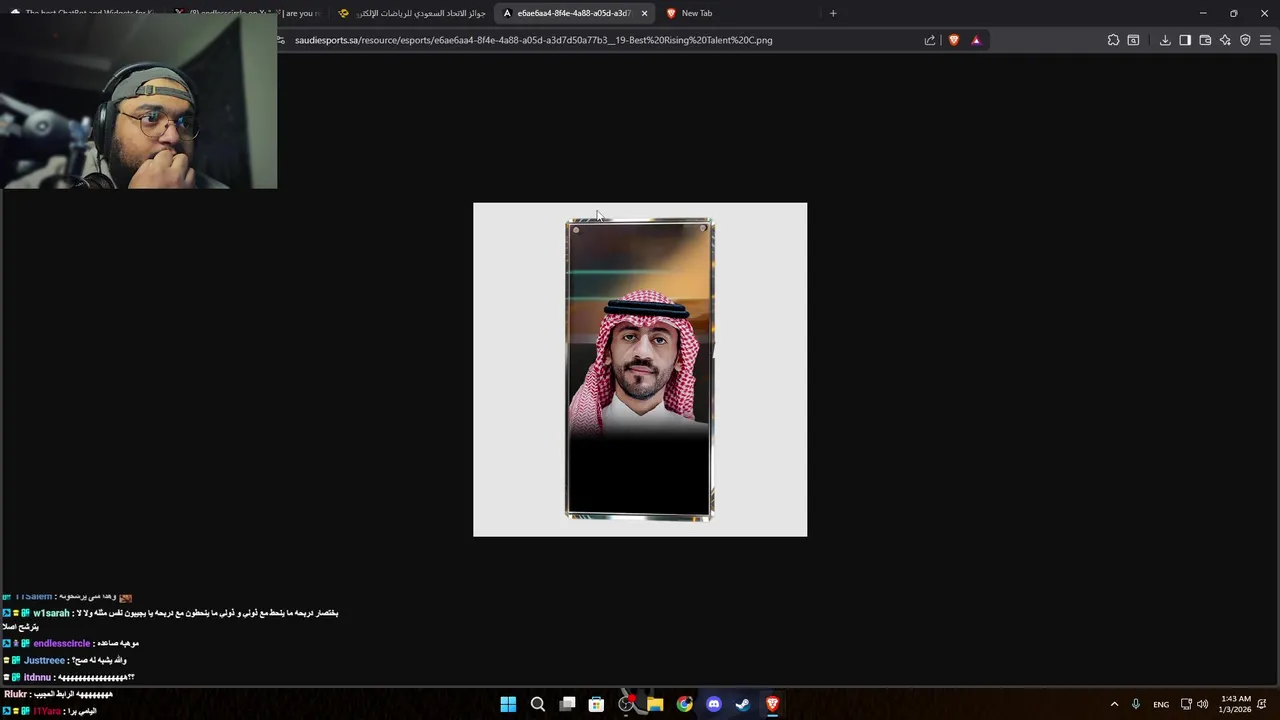Viewport: 1280px width, 720px height.
Task: Open a new tab with plus button
Action: (x=833, y=13)
